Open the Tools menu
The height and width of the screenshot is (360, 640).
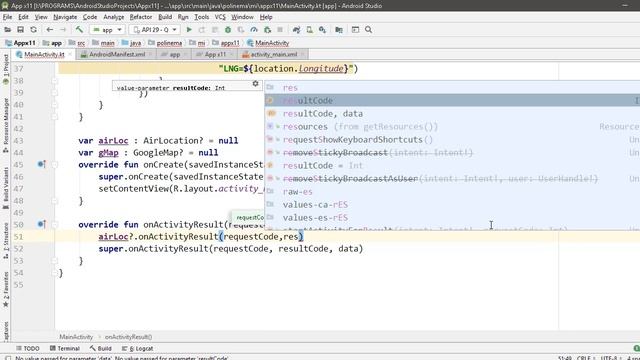pyautogui.click(x=201, y=17)
